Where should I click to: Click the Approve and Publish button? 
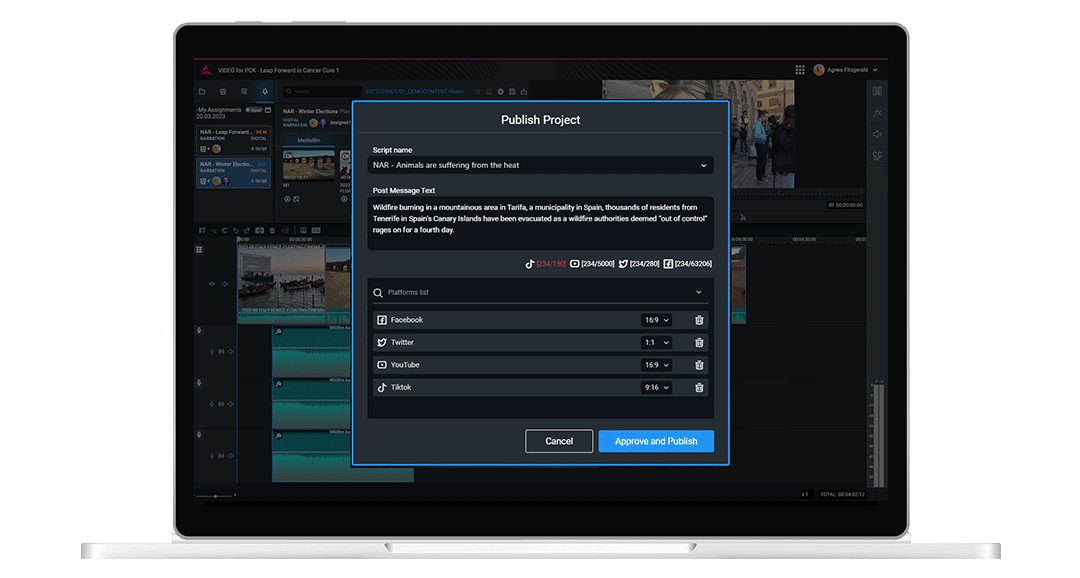[x=656, y=441]
